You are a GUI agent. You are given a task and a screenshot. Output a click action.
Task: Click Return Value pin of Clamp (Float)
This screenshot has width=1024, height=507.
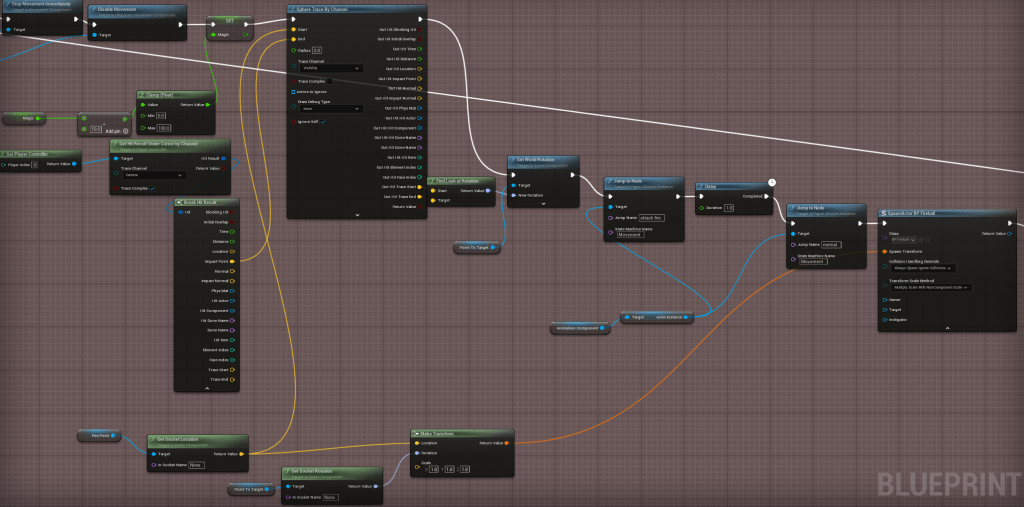(208, 104)
